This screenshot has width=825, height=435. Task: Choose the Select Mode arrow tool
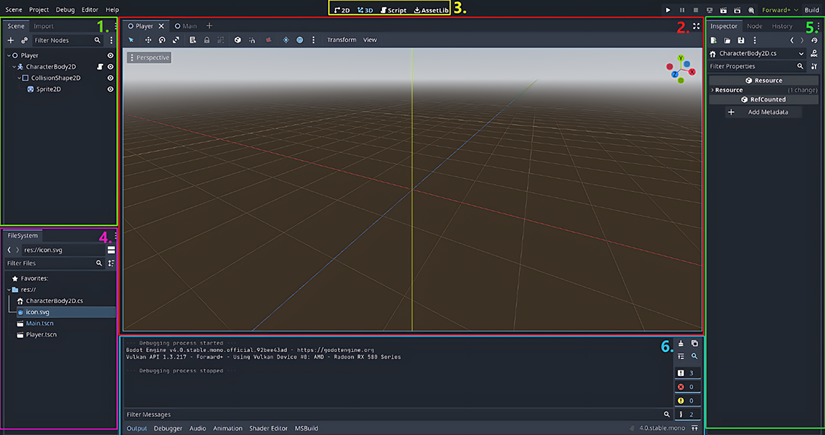131,40
